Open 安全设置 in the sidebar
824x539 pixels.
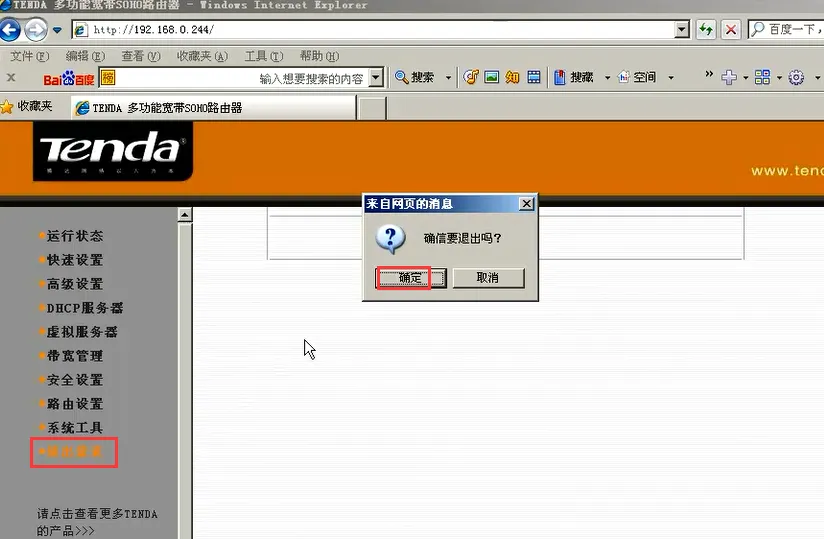pyautogui.click(x=75, y=380)
